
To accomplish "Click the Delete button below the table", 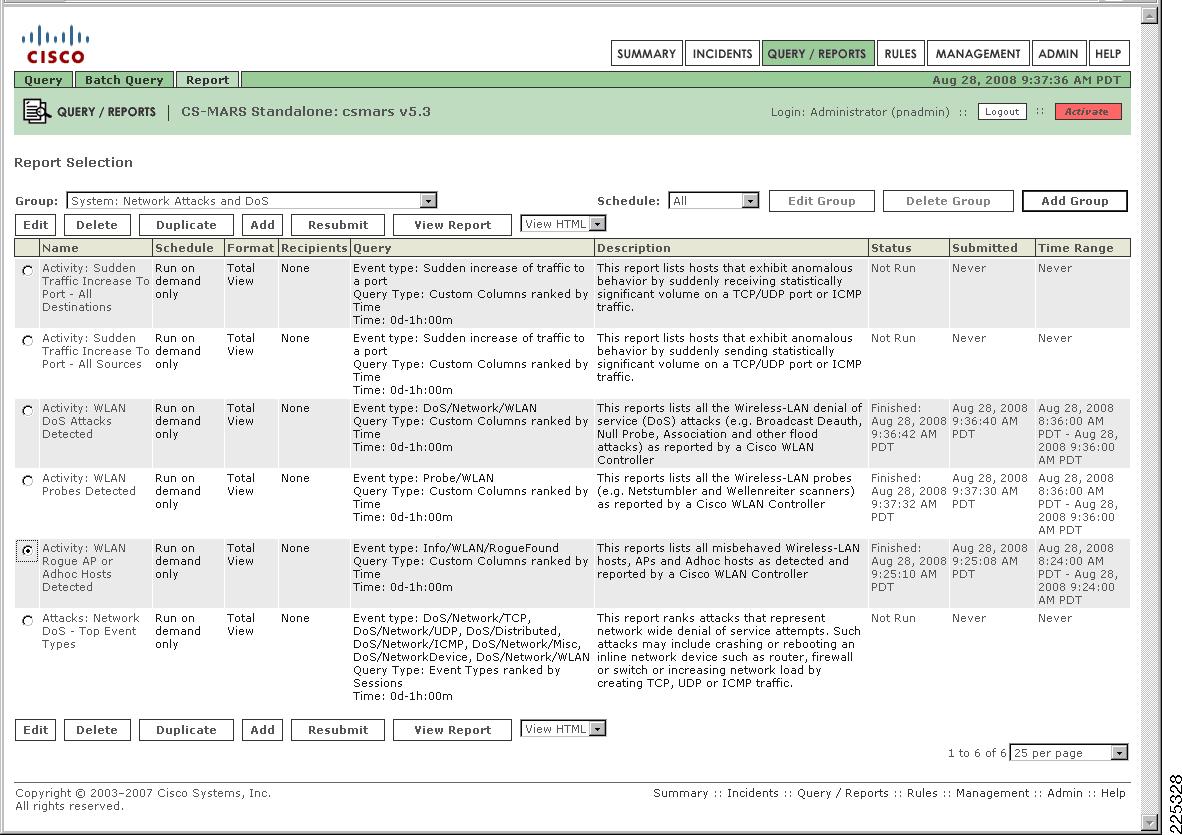I will tap(97, 729).
